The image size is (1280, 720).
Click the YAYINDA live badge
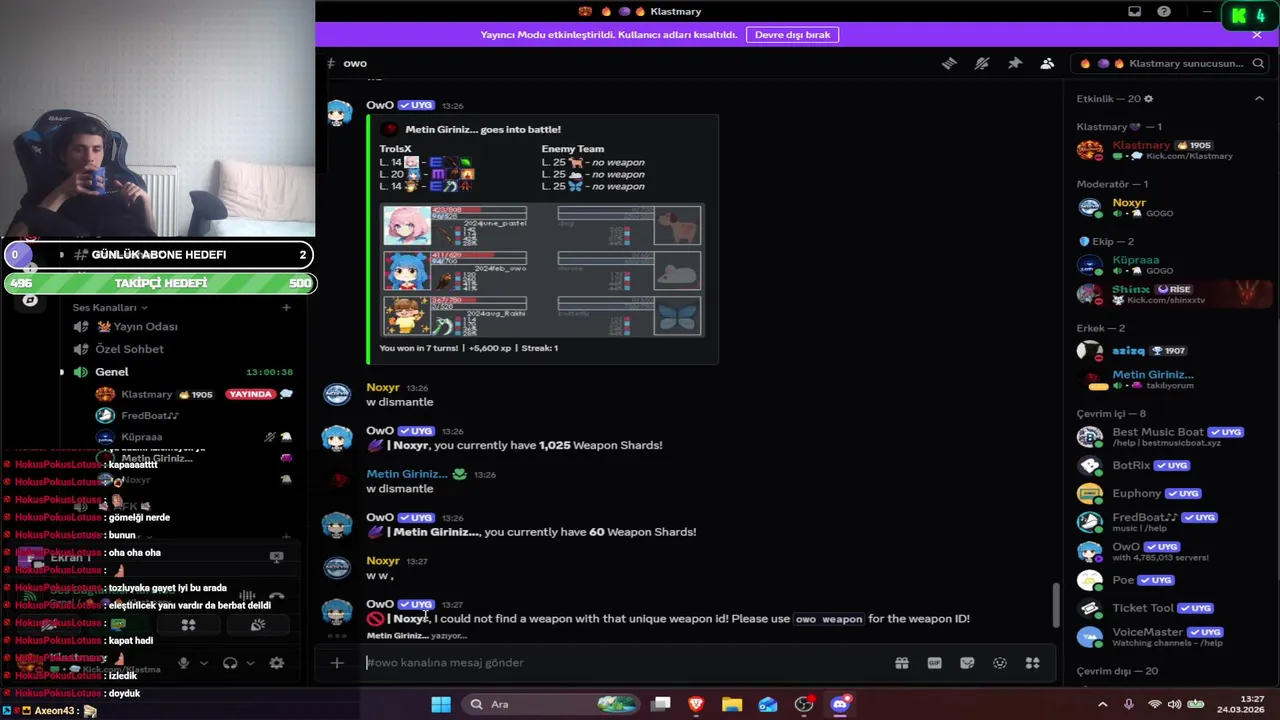(250, 394)
